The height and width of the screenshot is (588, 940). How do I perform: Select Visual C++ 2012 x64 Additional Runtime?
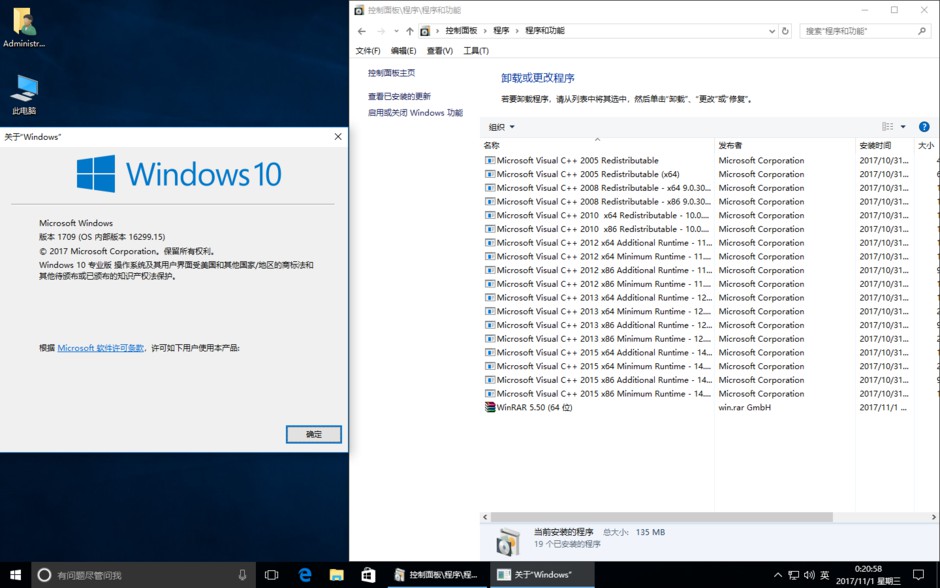pos(710,243)
